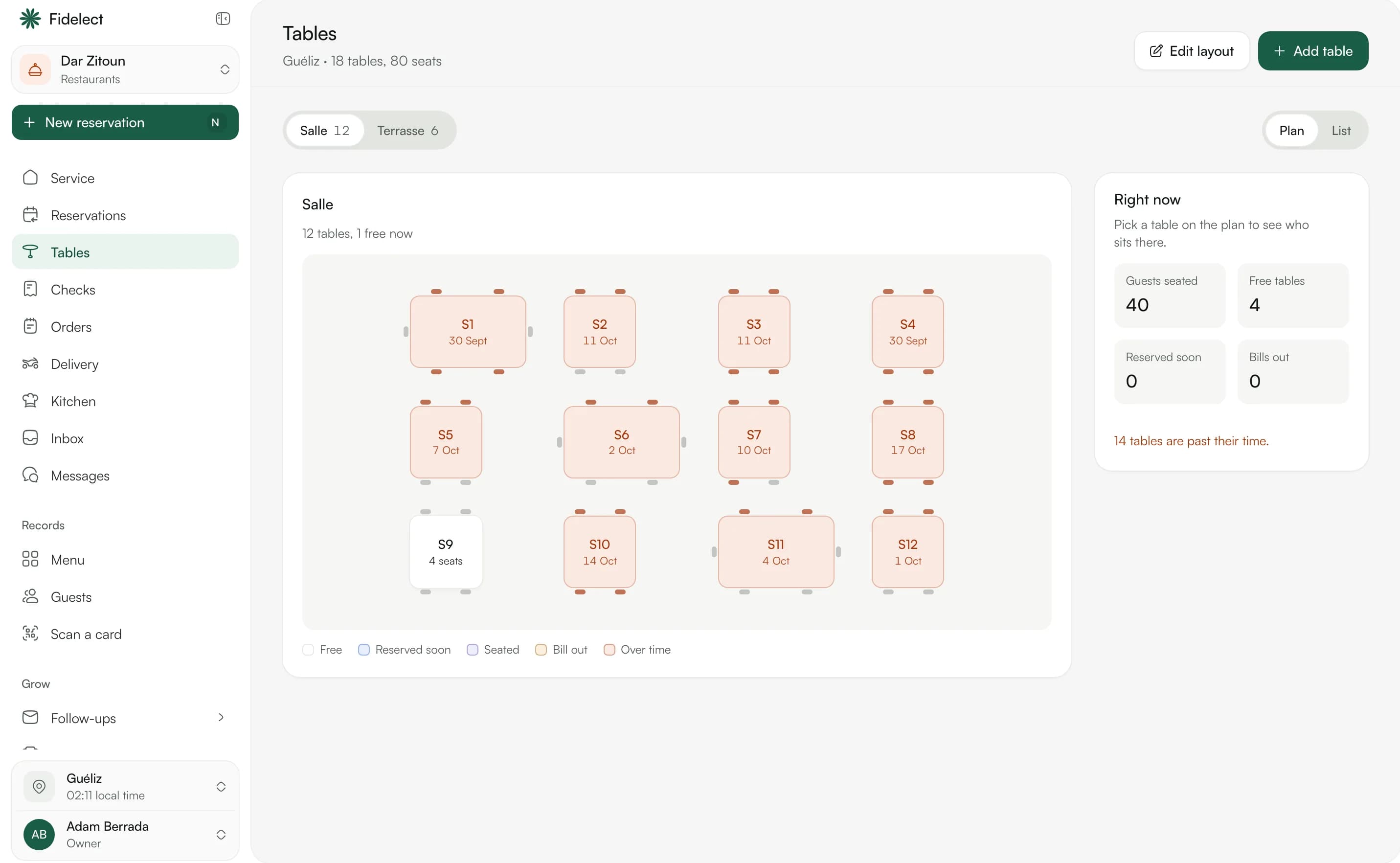Select free table S9 on plan
Screen dimensions: 1400x863
(x=446, y=552)
